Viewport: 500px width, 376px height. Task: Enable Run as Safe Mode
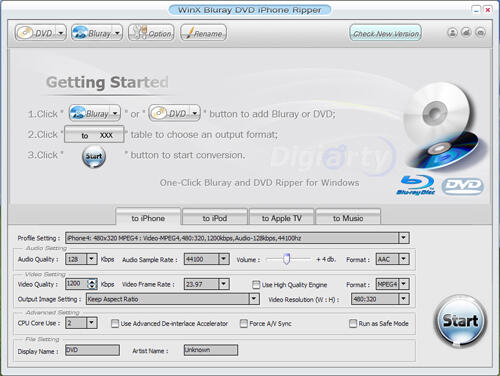tap(353, 323)
